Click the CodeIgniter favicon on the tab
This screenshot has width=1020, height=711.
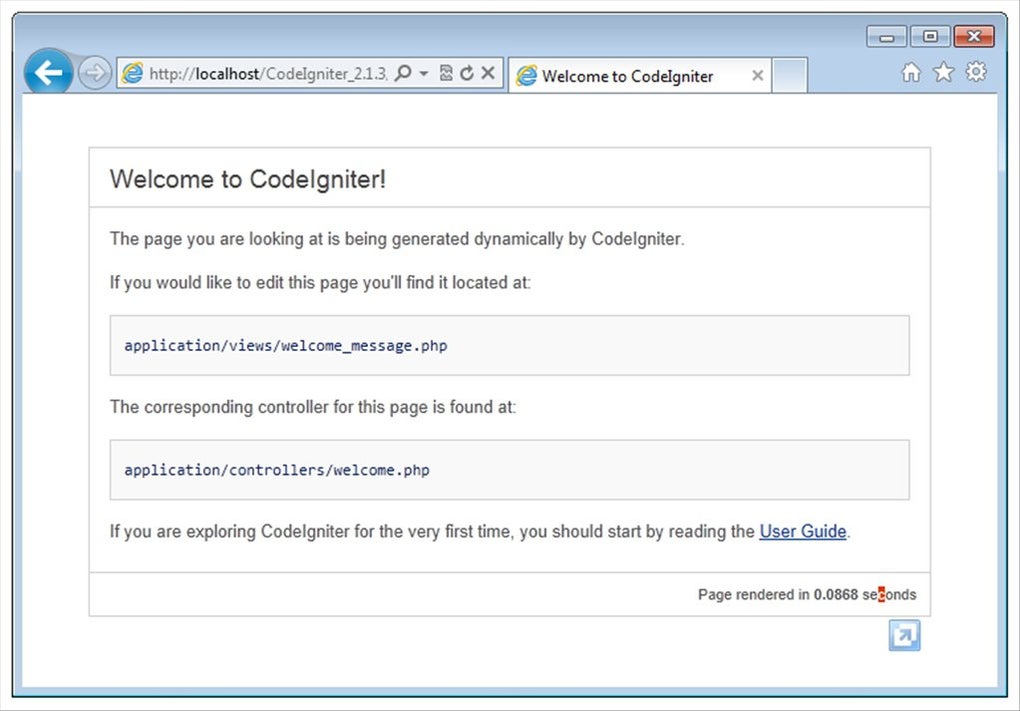[527, 75]
